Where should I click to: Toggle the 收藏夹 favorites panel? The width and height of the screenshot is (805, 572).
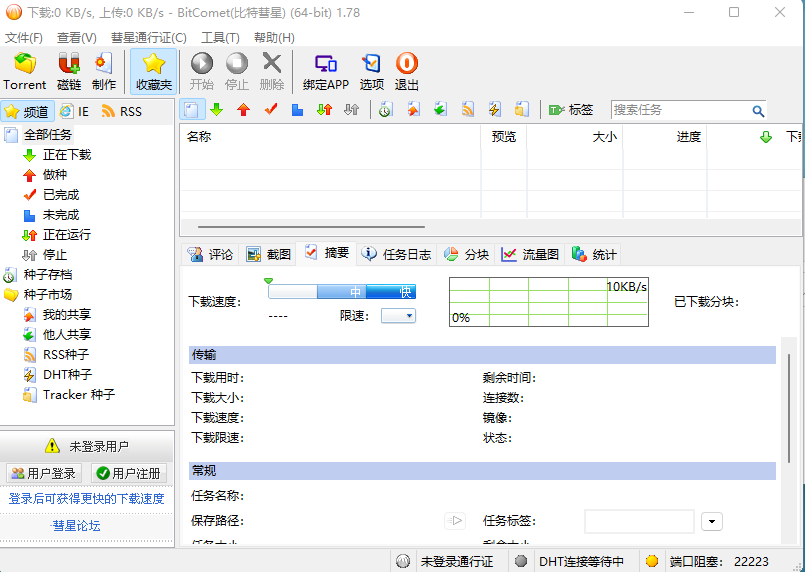tap(154, 72)
